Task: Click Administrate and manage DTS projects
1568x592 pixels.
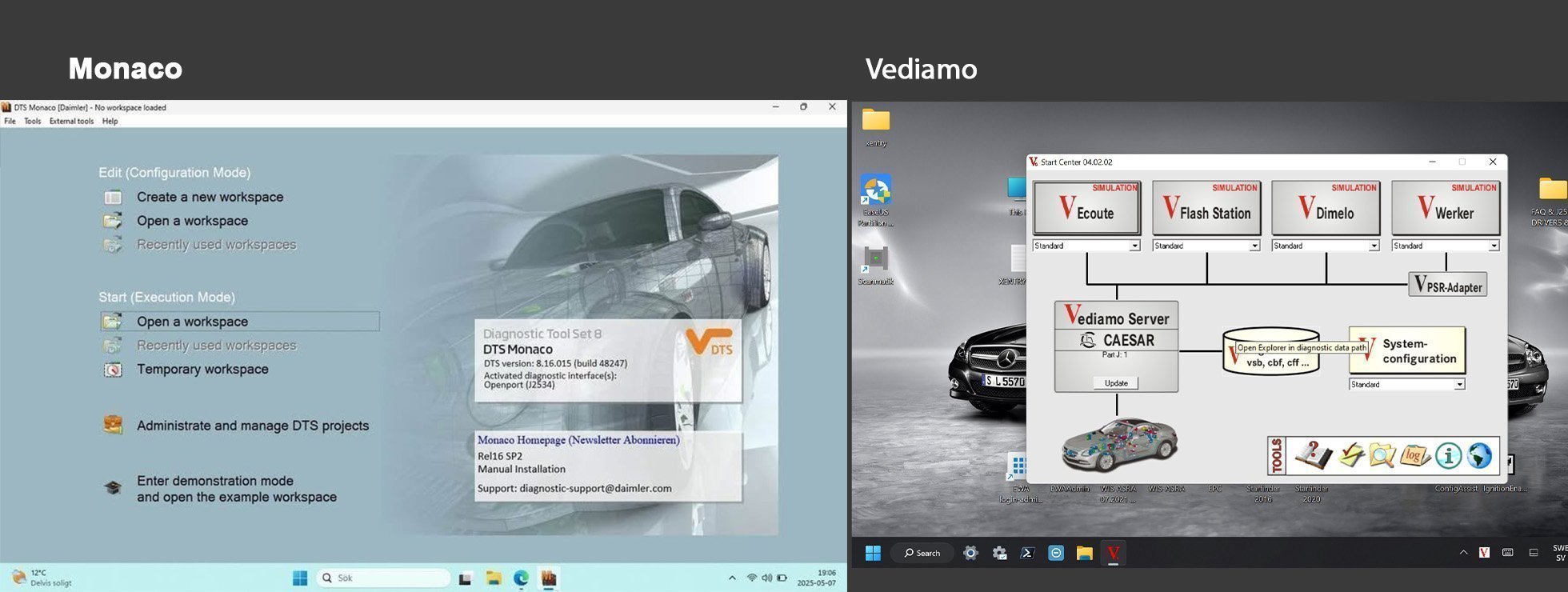Action: coord(253,426)
